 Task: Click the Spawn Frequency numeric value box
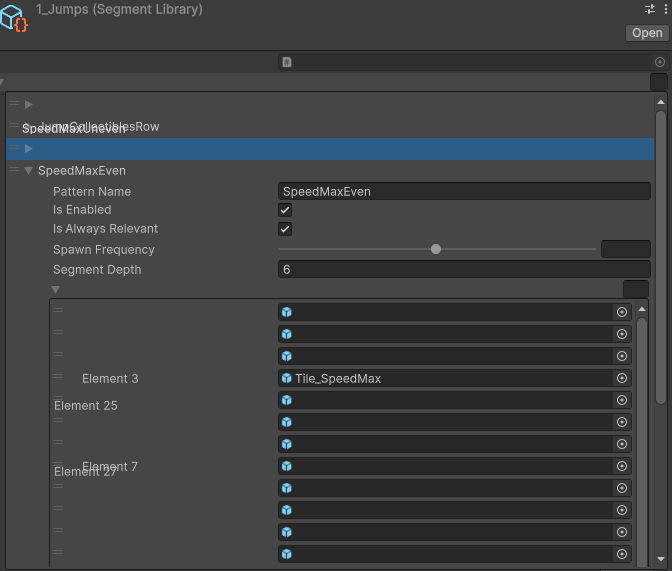(625, 249)
